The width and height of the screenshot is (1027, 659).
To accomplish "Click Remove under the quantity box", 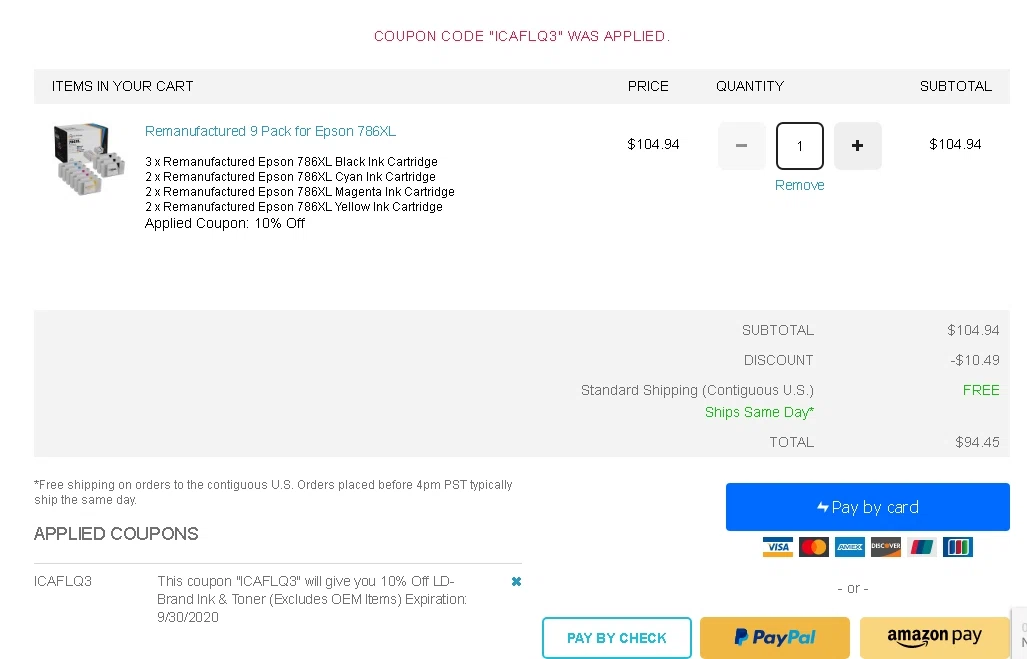I will [x=800, y=185].
